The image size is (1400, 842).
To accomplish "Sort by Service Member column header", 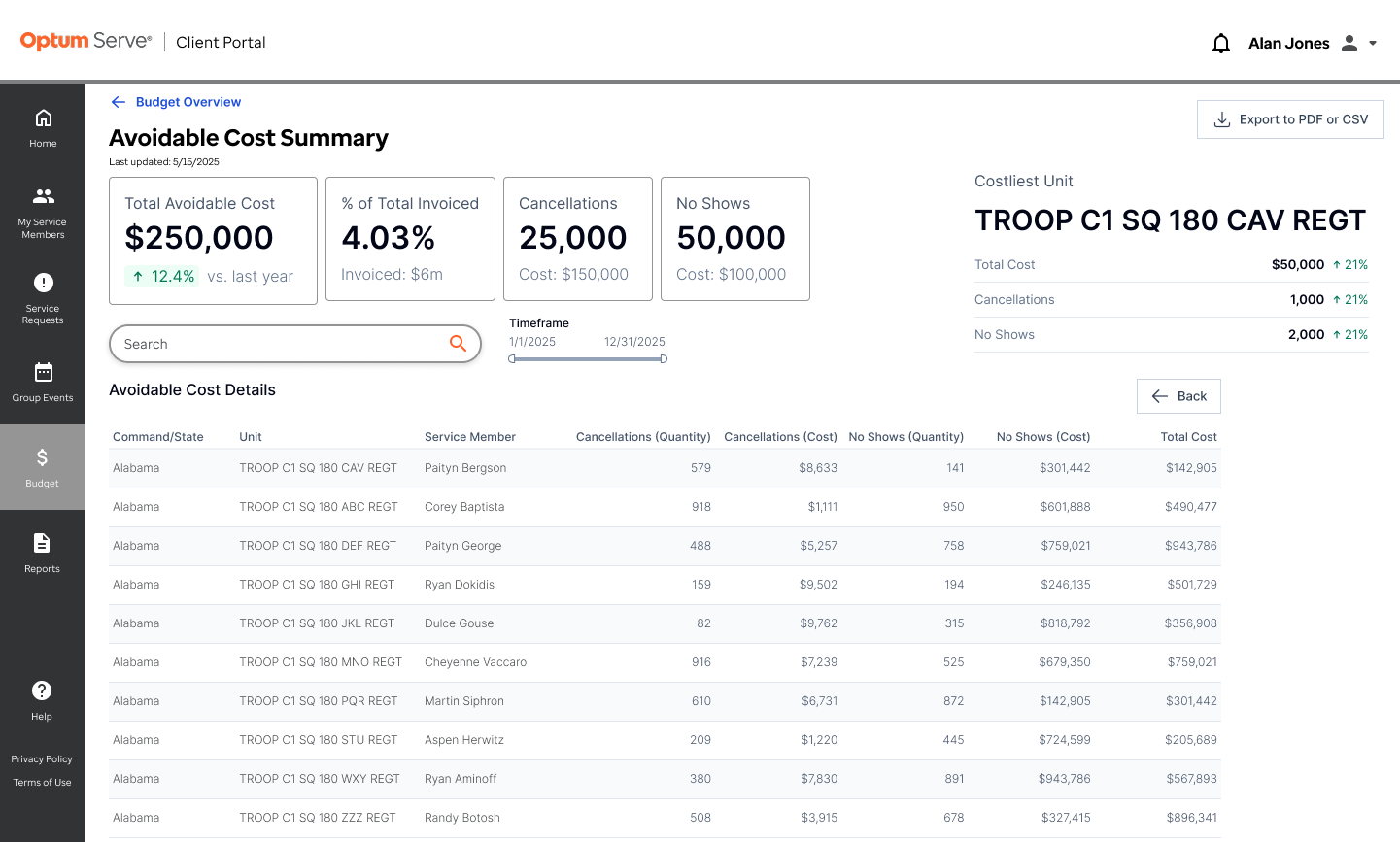I will pos(470,437).
